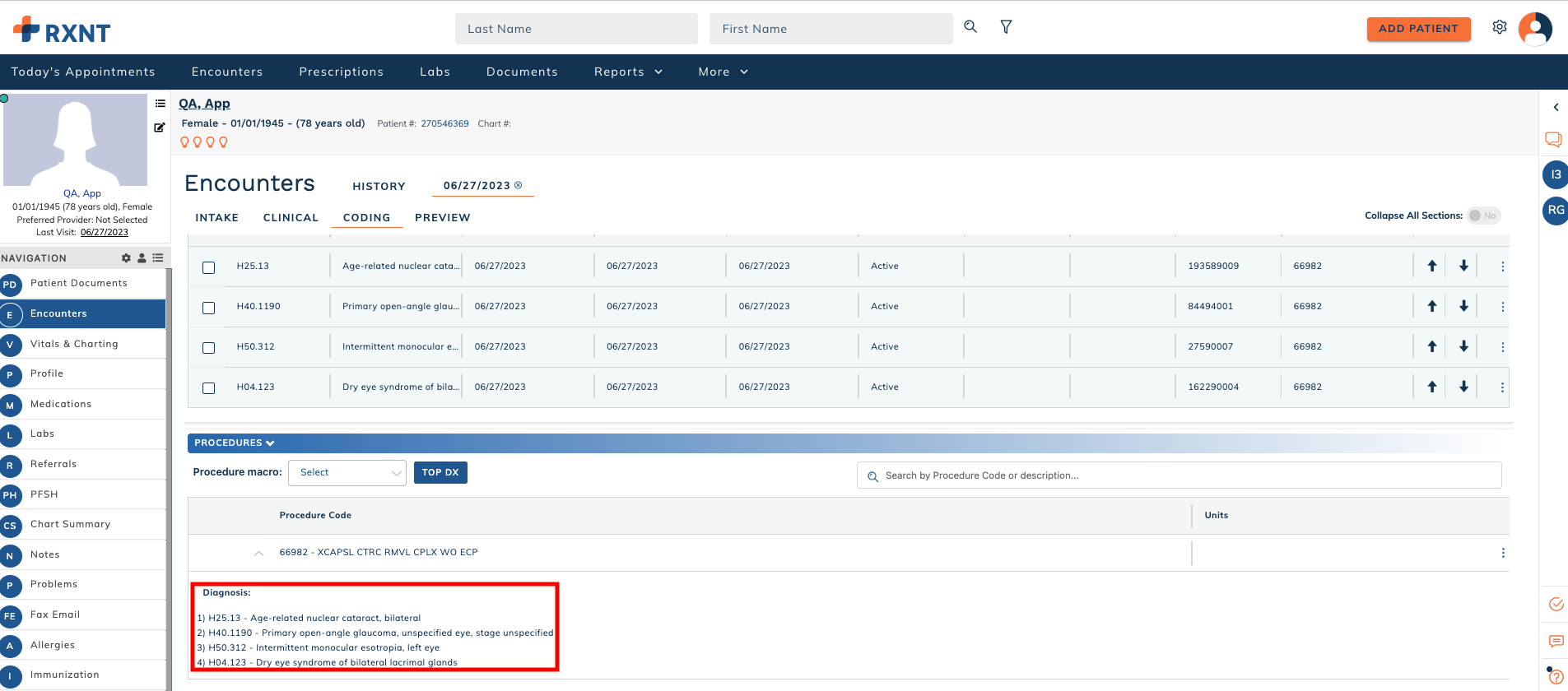Viewport: 1568px width, 691px height.
Task: Open more options for H25.13 row
Action: (x=1502, y=267)
